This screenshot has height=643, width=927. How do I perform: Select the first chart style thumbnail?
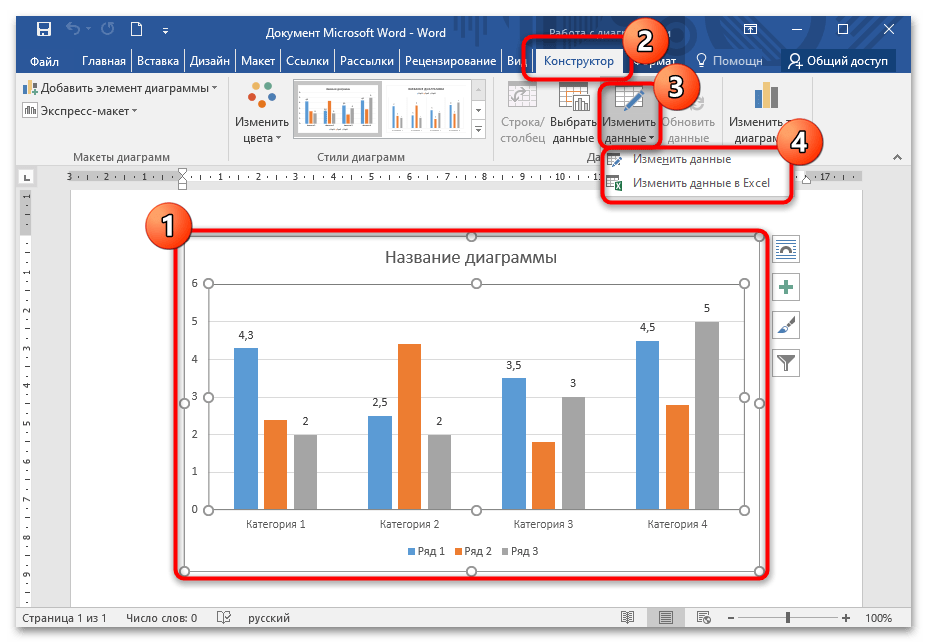[338, 109]
